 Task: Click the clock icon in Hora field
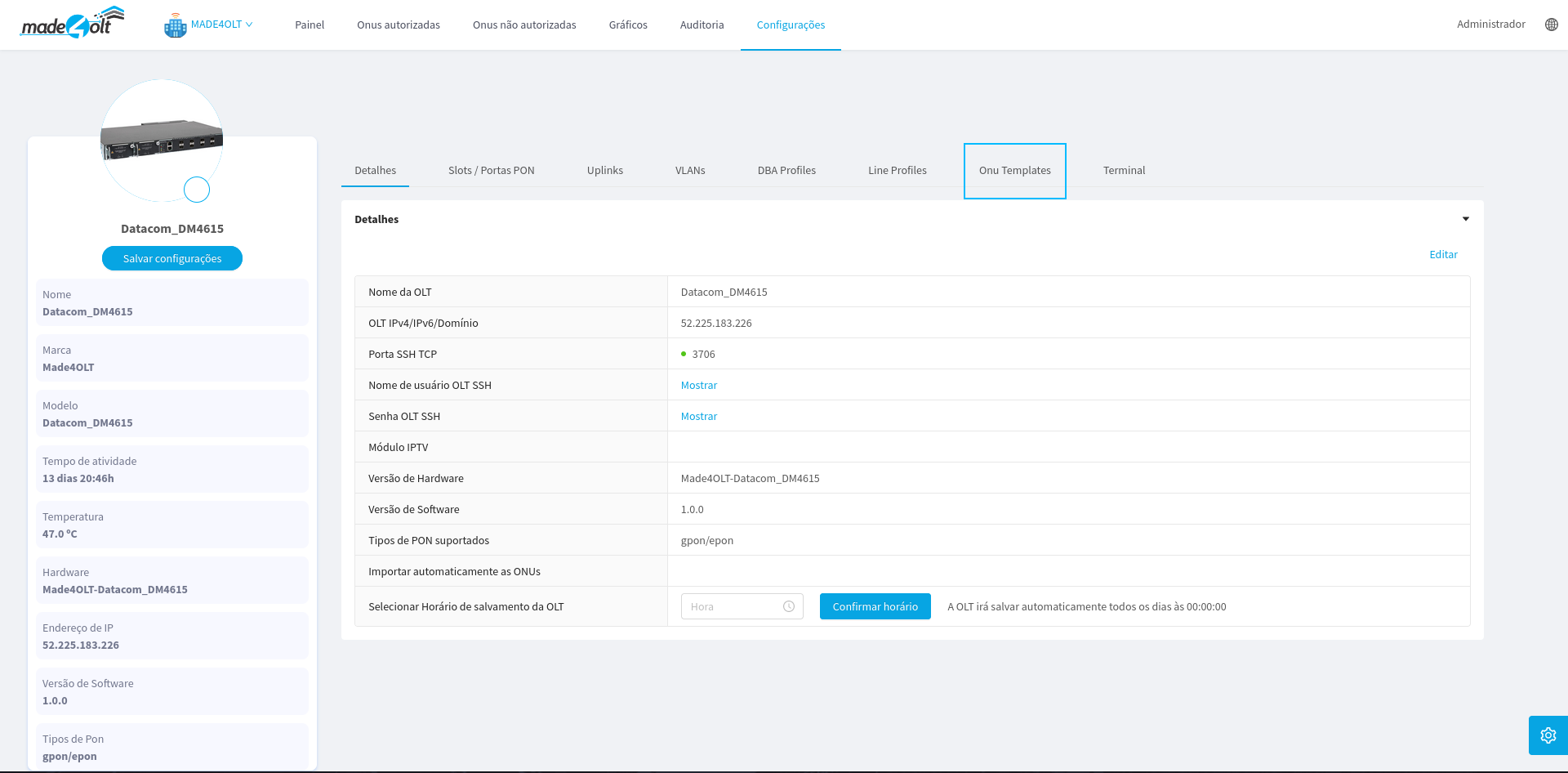click(x=789, y=606)
